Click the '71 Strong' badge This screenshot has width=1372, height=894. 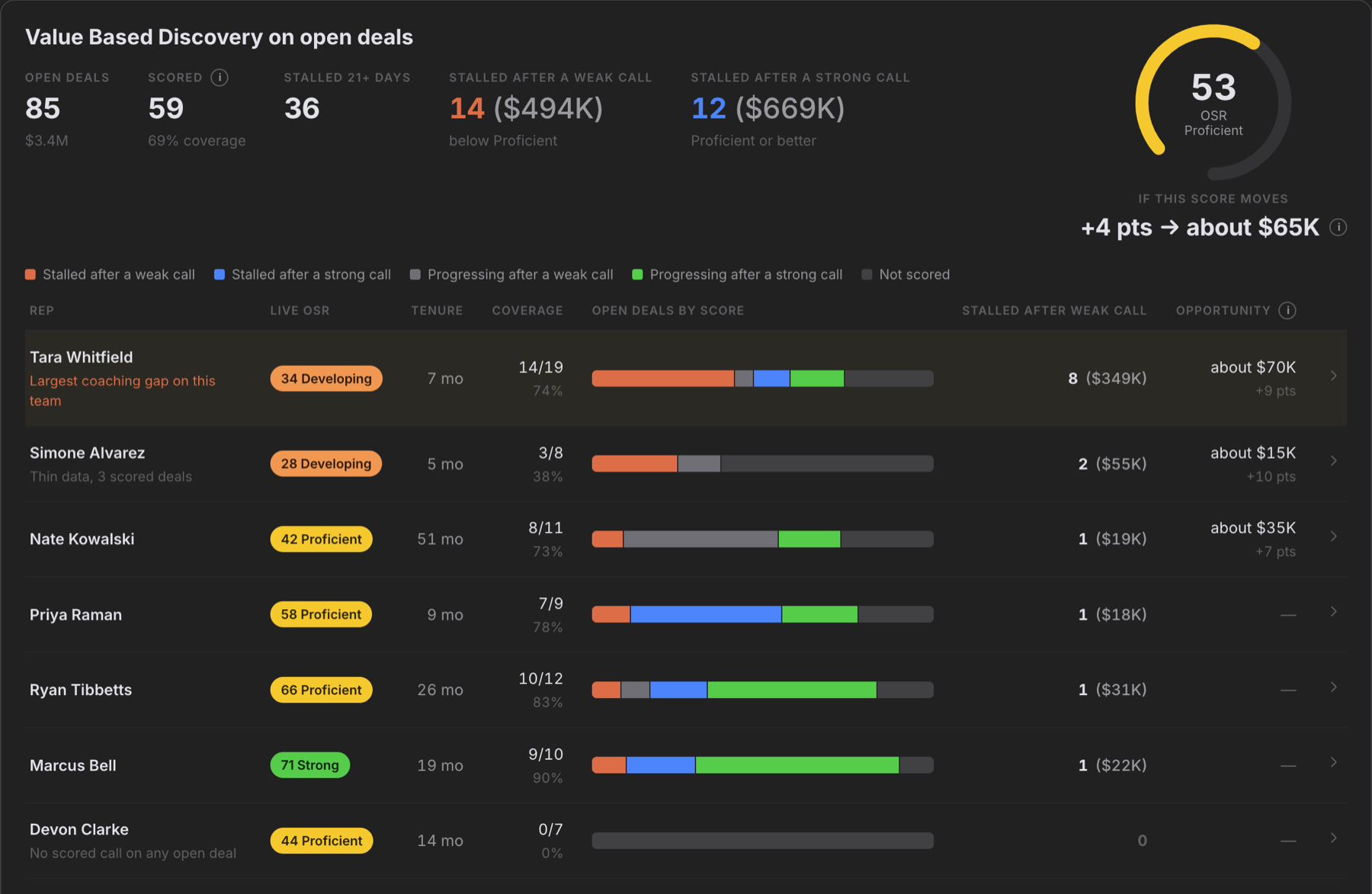coord(310,765)
